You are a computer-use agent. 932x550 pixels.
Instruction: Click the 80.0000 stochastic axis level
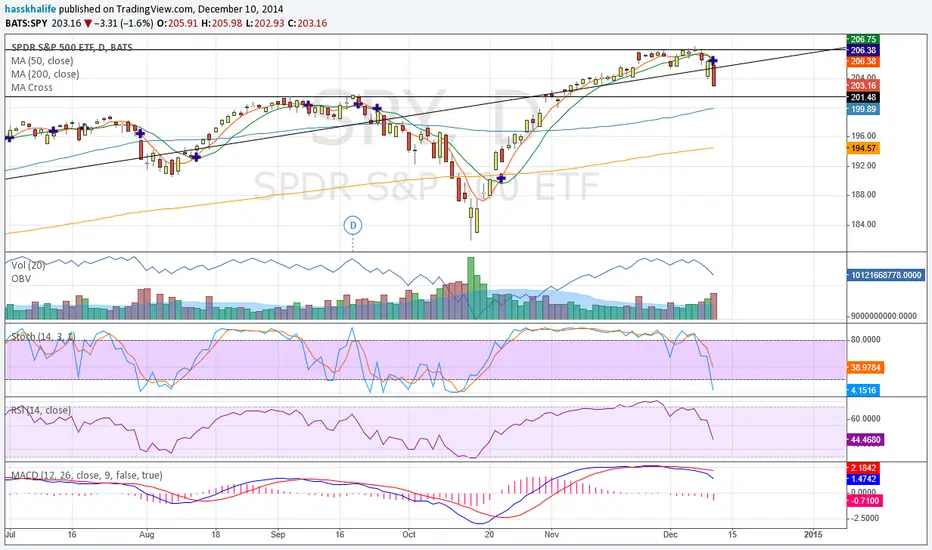(865, 340)
